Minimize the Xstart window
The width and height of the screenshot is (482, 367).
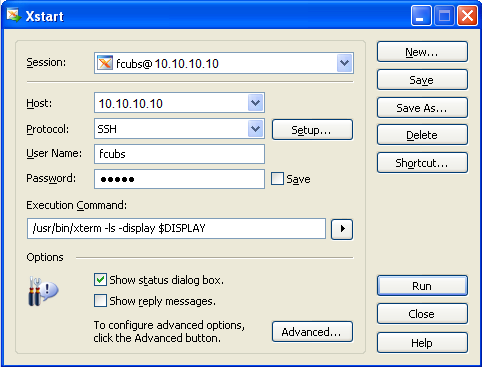(x=421, y=16)
